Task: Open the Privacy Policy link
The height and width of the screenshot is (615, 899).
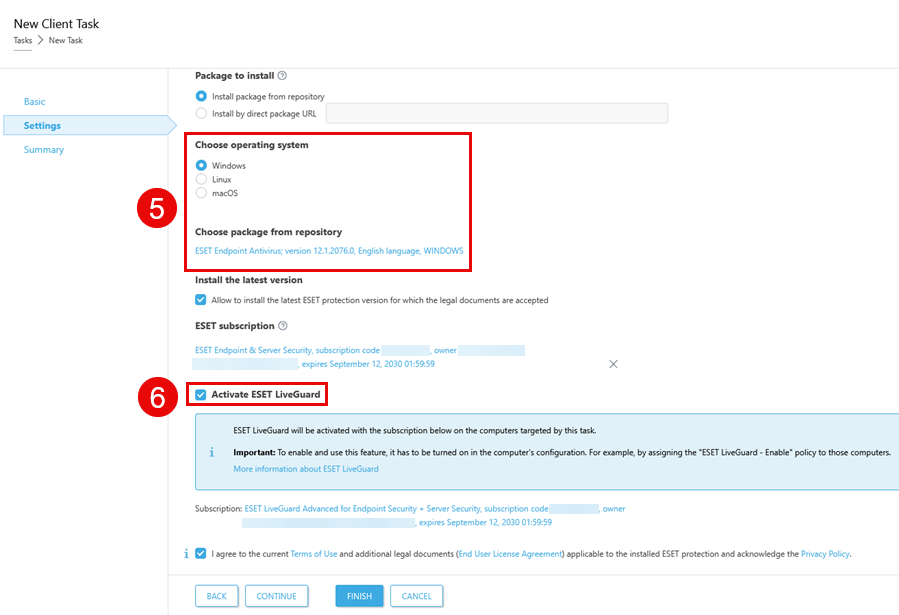Action: point(825,554)
